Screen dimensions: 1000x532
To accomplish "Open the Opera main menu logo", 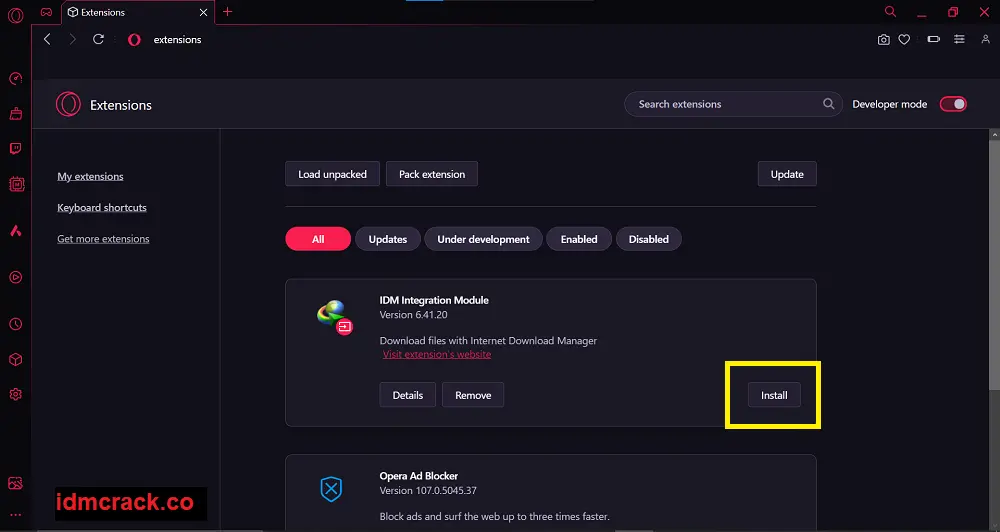I will point(15,14).
